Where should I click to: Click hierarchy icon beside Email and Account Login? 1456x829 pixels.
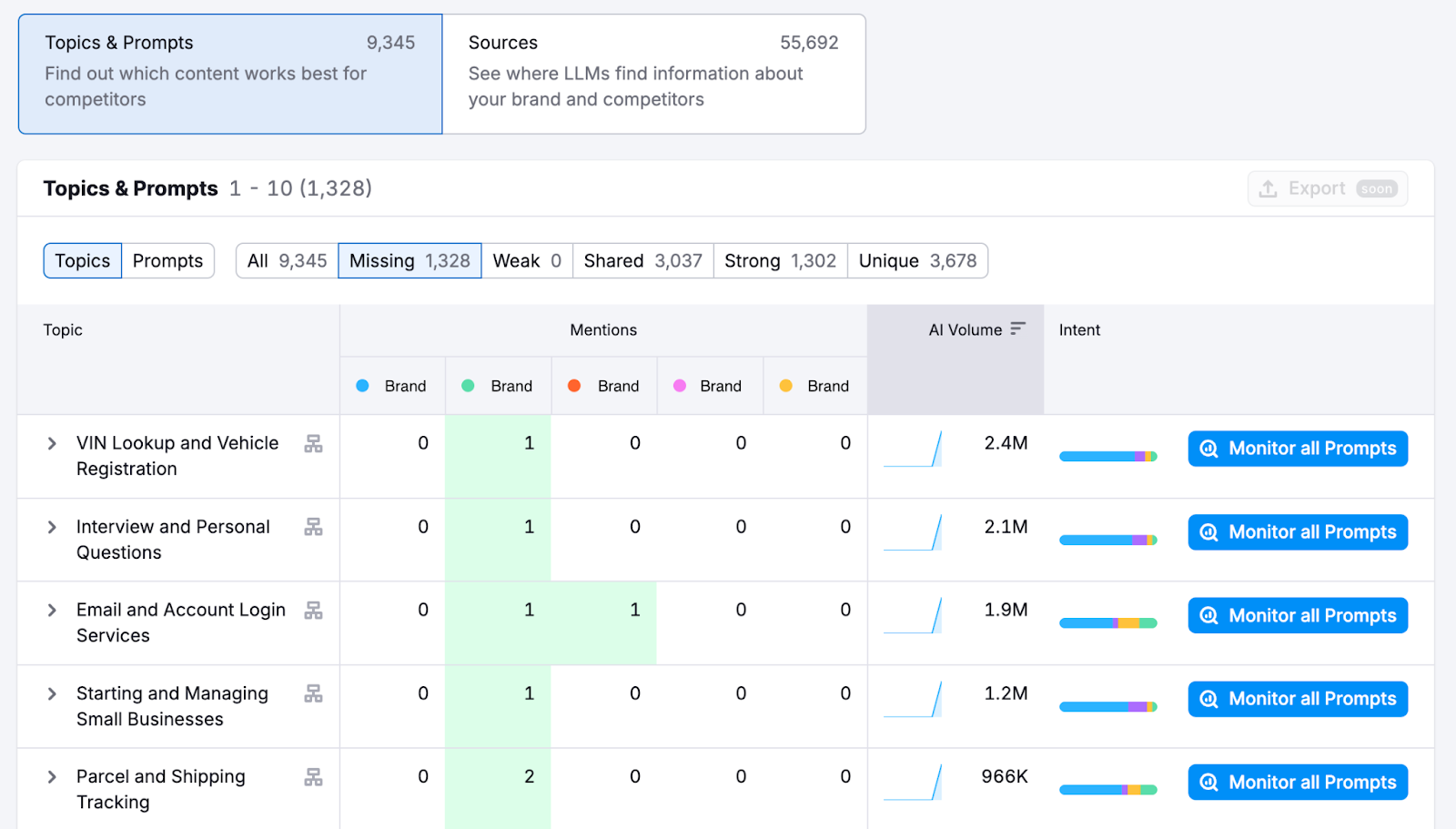[x=313, y=611]
